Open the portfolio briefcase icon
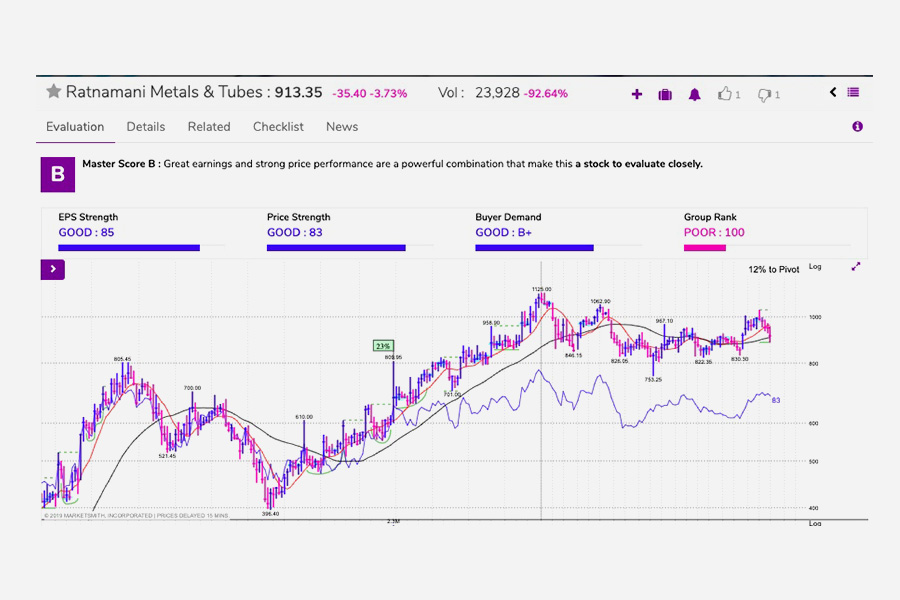The image size is (900, 600). (x=665, y=94)
